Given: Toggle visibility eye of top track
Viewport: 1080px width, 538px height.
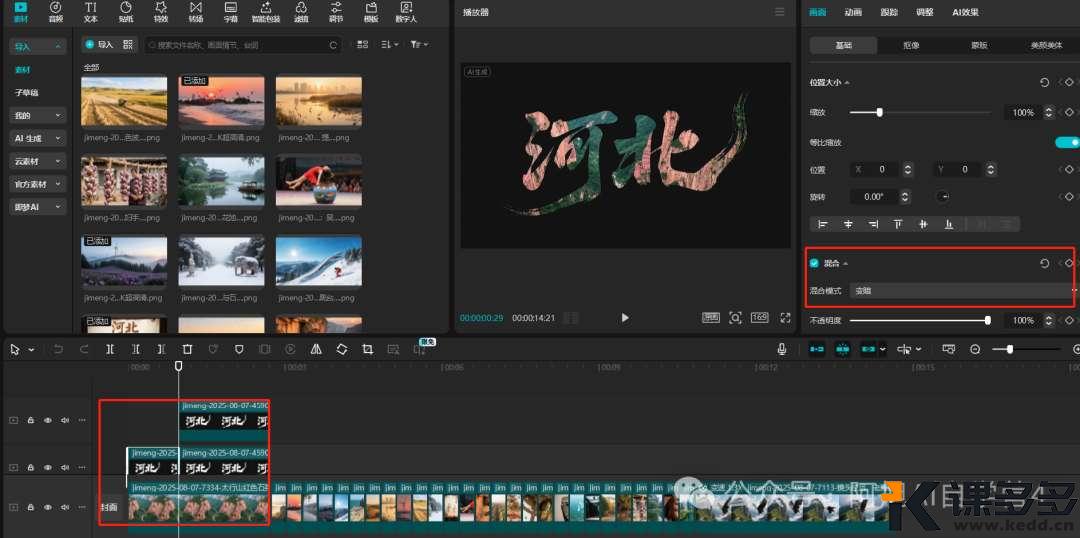Looking at the screenshot, I should (48, 420).
